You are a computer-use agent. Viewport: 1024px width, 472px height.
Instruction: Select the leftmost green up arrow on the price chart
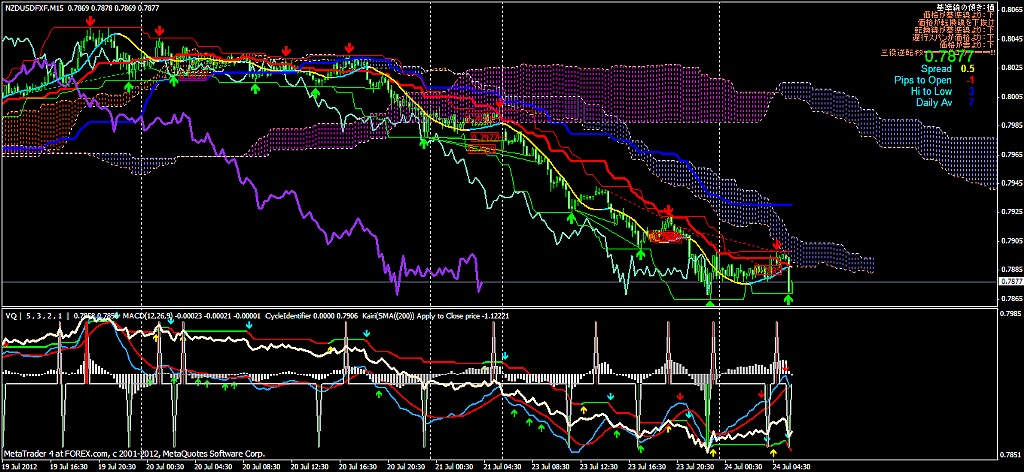click(x=127, y=87)
